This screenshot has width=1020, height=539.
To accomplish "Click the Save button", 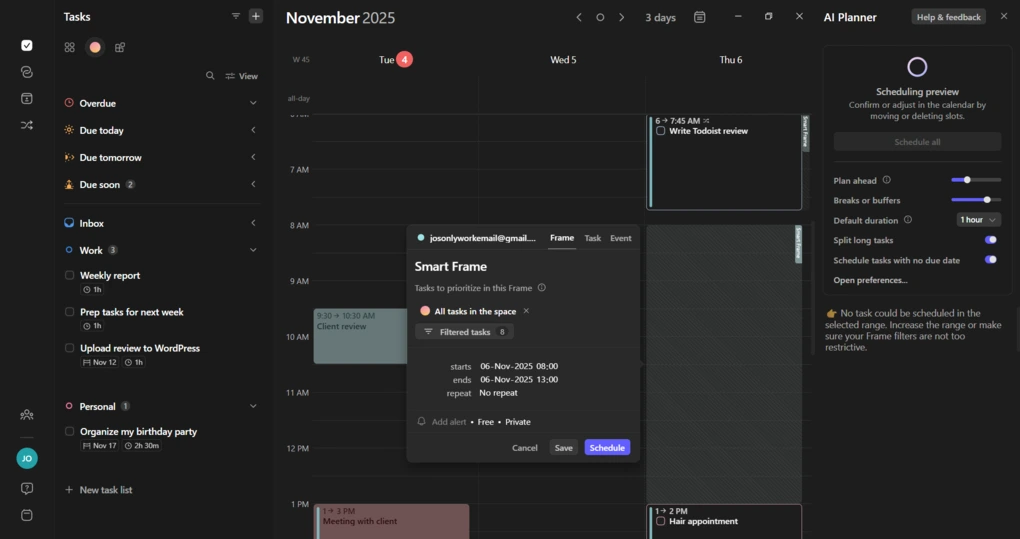I will 563,448.
